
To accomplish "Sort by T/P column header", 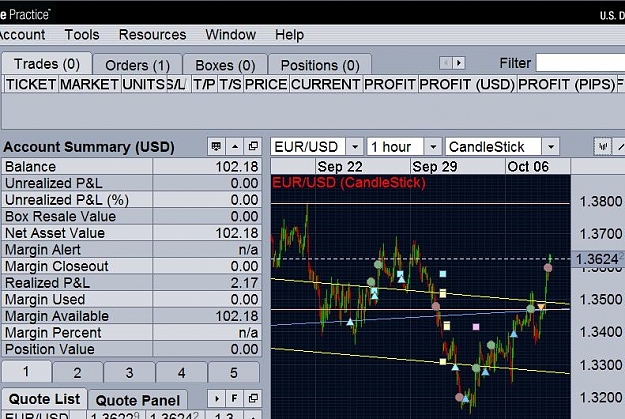I will point(204,84).
